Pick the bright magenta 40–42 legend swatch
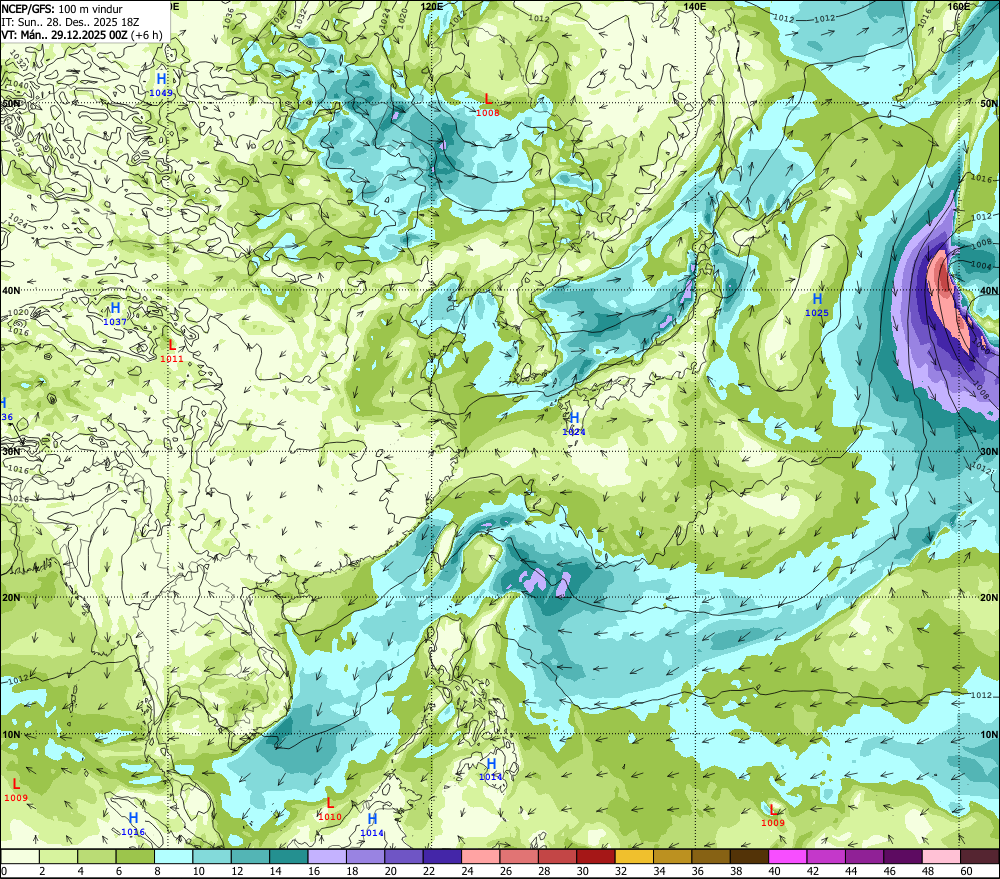This screenshot has width=1000, height=879. [788, 856]
